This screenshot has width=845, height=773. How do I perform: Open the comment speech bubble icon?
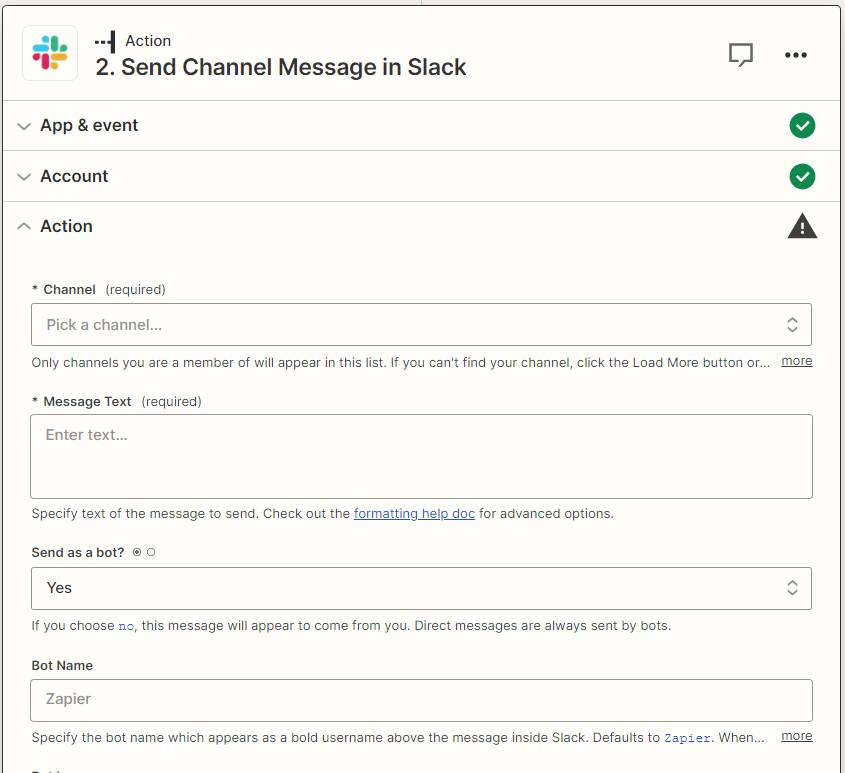740,55
